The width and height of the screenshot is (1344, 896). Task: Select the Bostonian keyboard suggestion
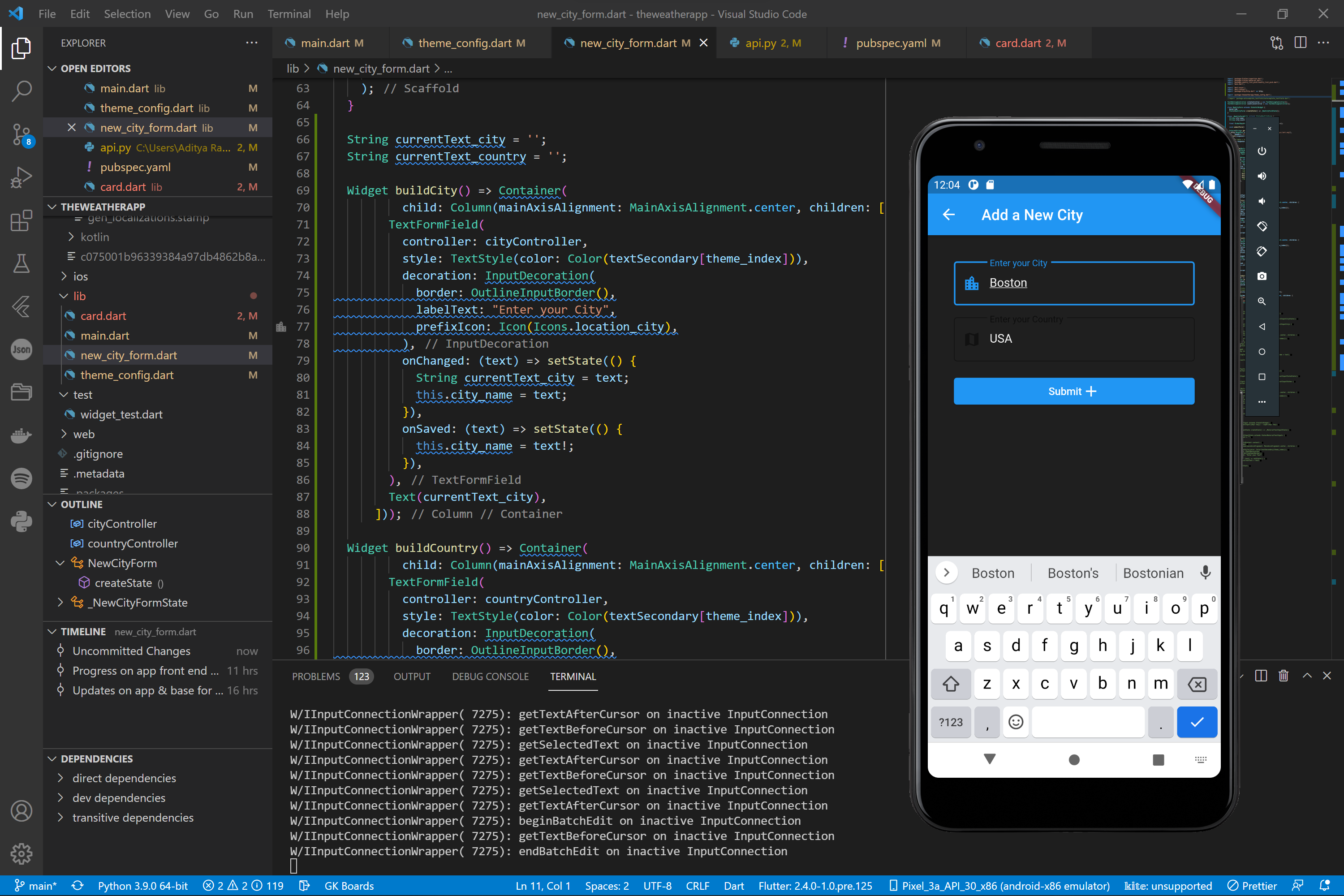pyautogui.click(x=1153, y=573)
